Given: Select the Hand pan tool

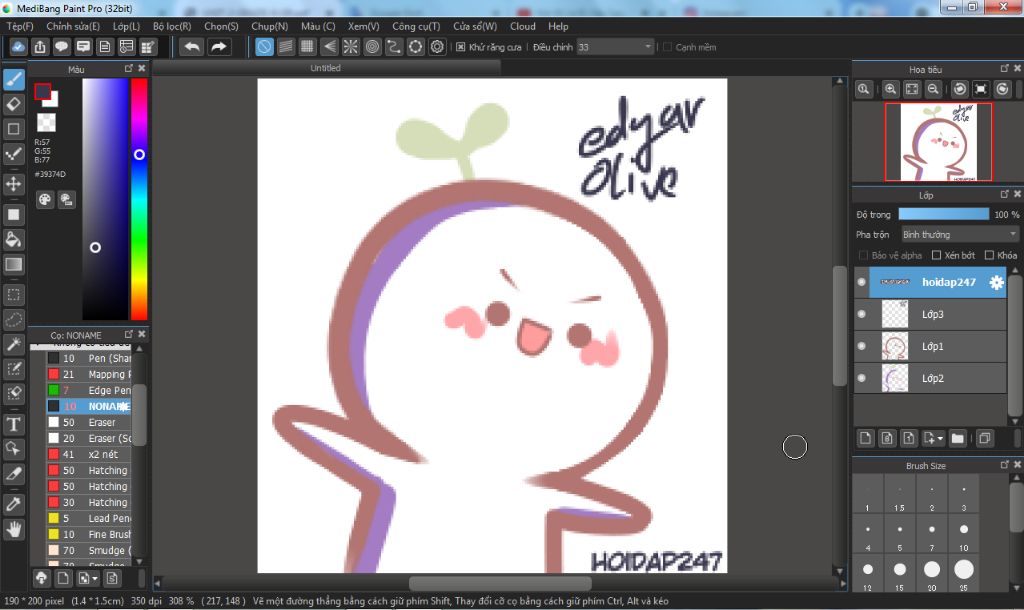Looking at the screenshot, I should point(14,528).
